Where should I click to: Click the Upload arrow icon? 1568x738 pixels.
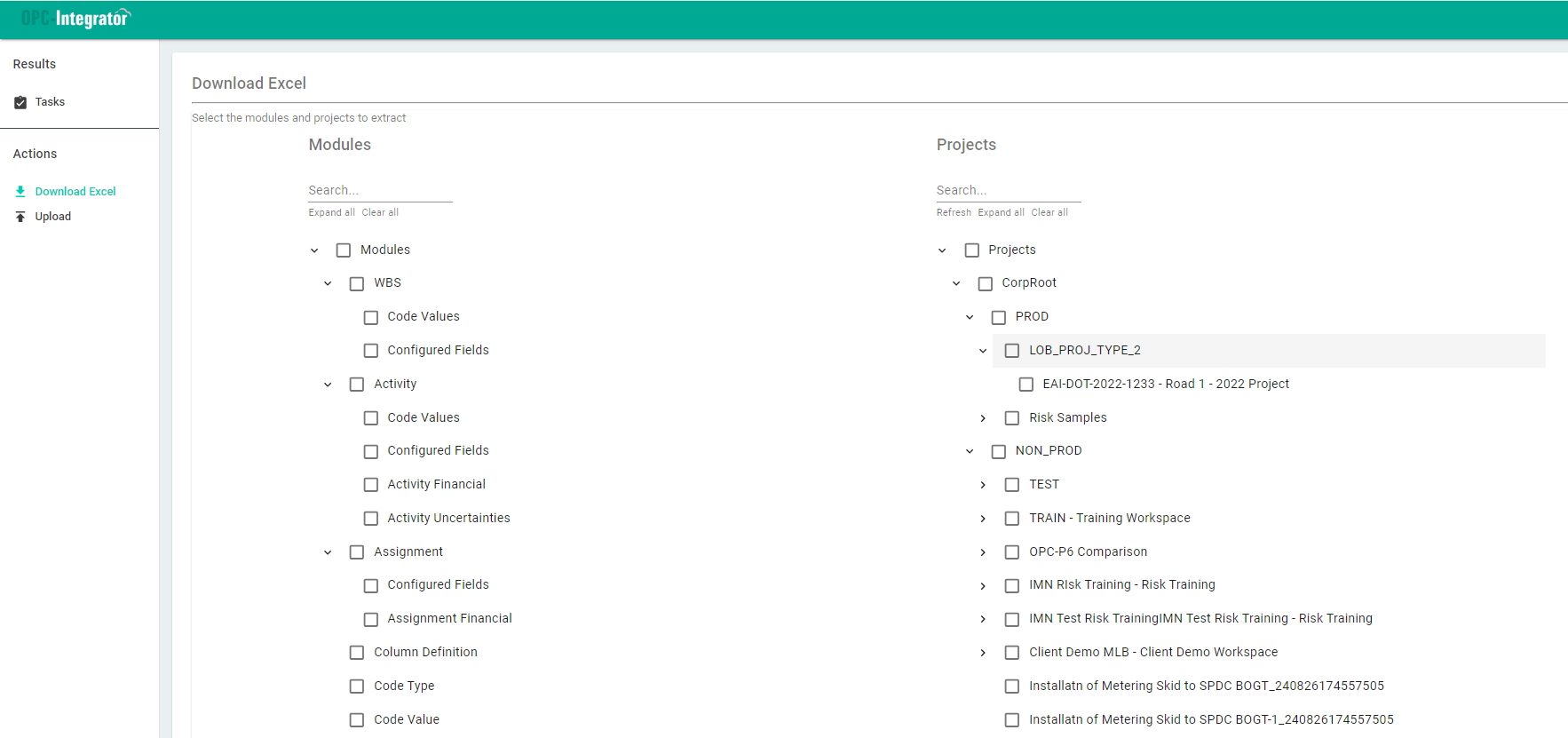point(20,217)
